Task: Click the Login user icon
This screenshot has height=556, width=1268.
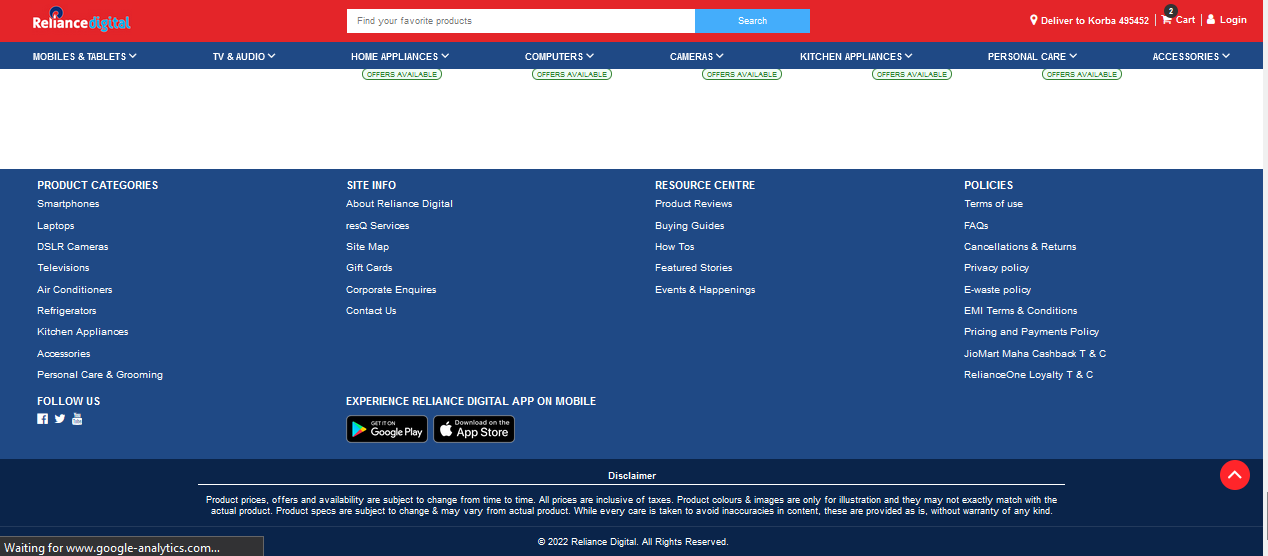Action: click(x=1211, y=19)
